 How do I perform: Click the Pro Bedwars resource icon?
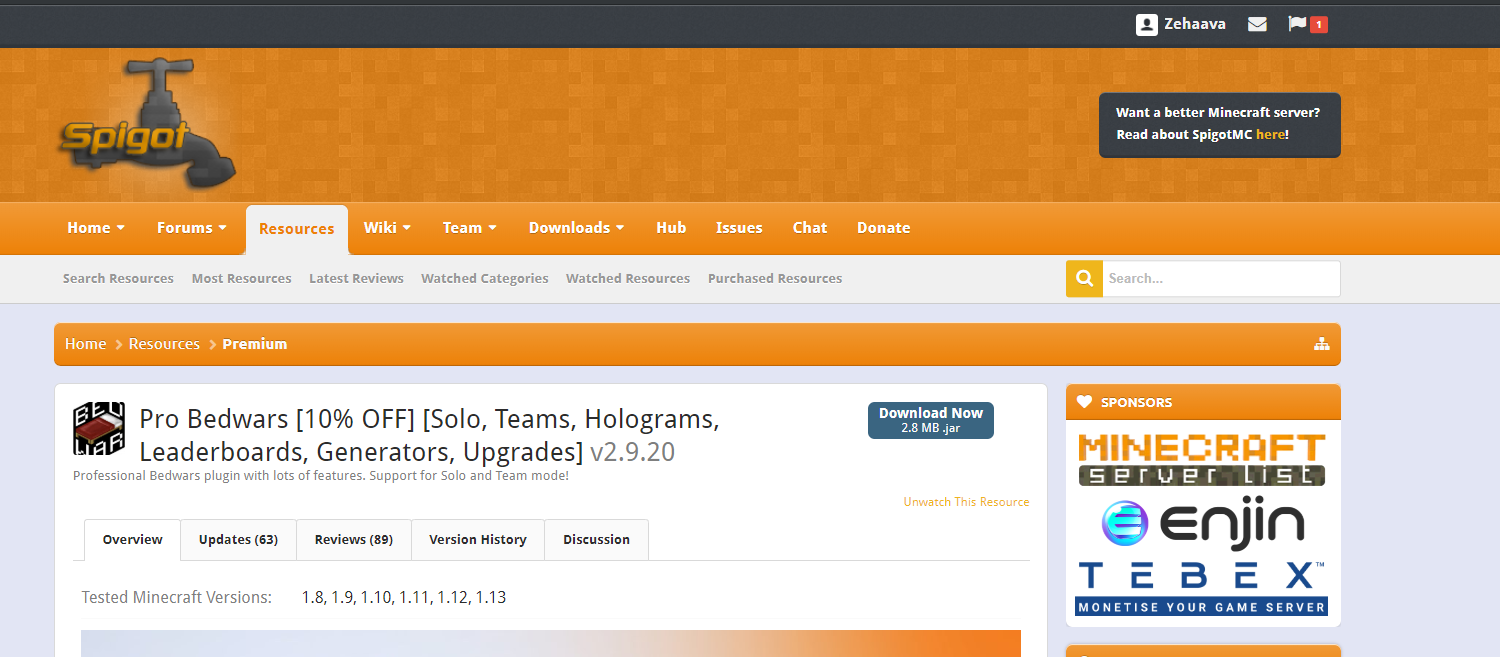[x=99, y=428]
